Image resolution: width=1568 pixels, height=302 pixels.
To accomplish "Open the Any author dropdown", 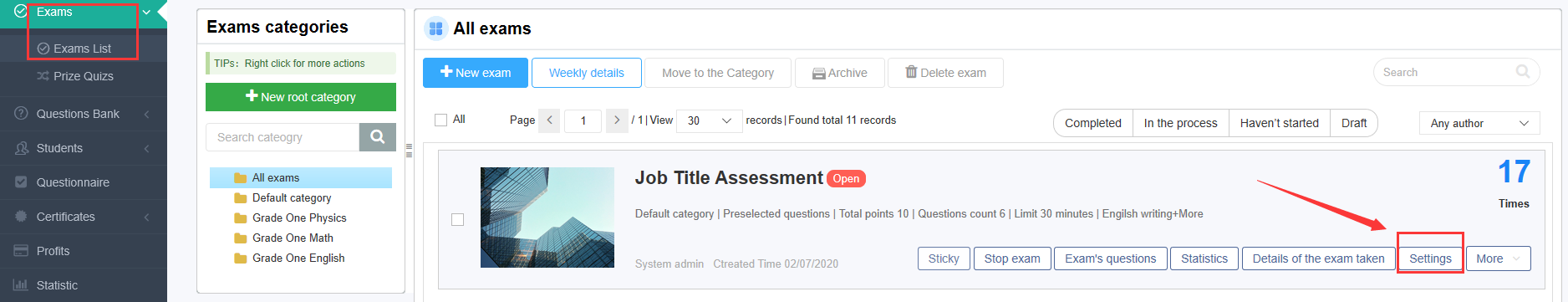I will click(1479, 123).
